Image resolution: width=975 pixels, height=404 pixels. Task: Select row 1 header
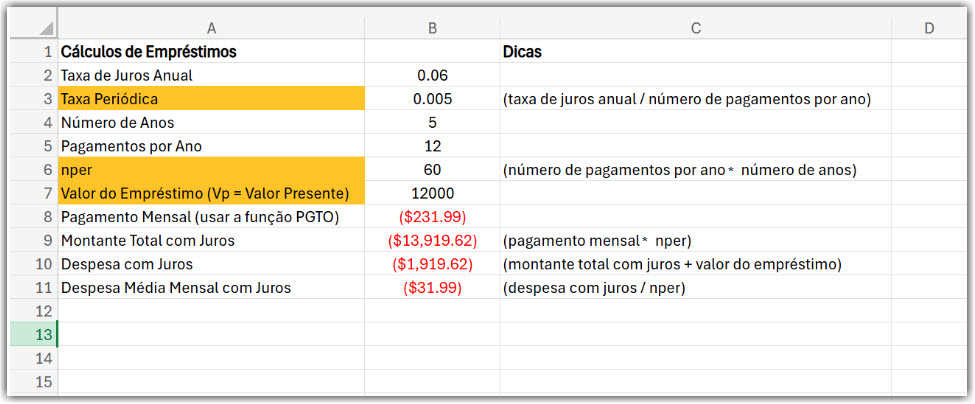click(34, 52)
